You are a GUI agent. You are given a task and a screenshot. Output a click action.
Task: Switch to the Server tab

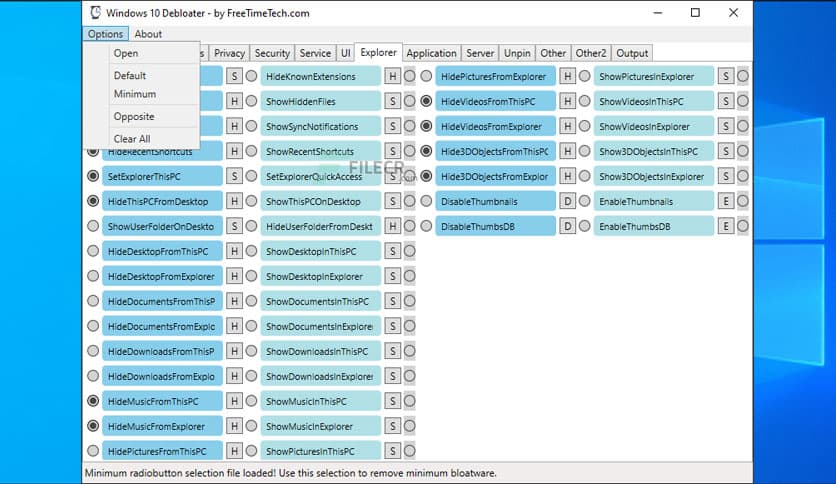(480, 53)
